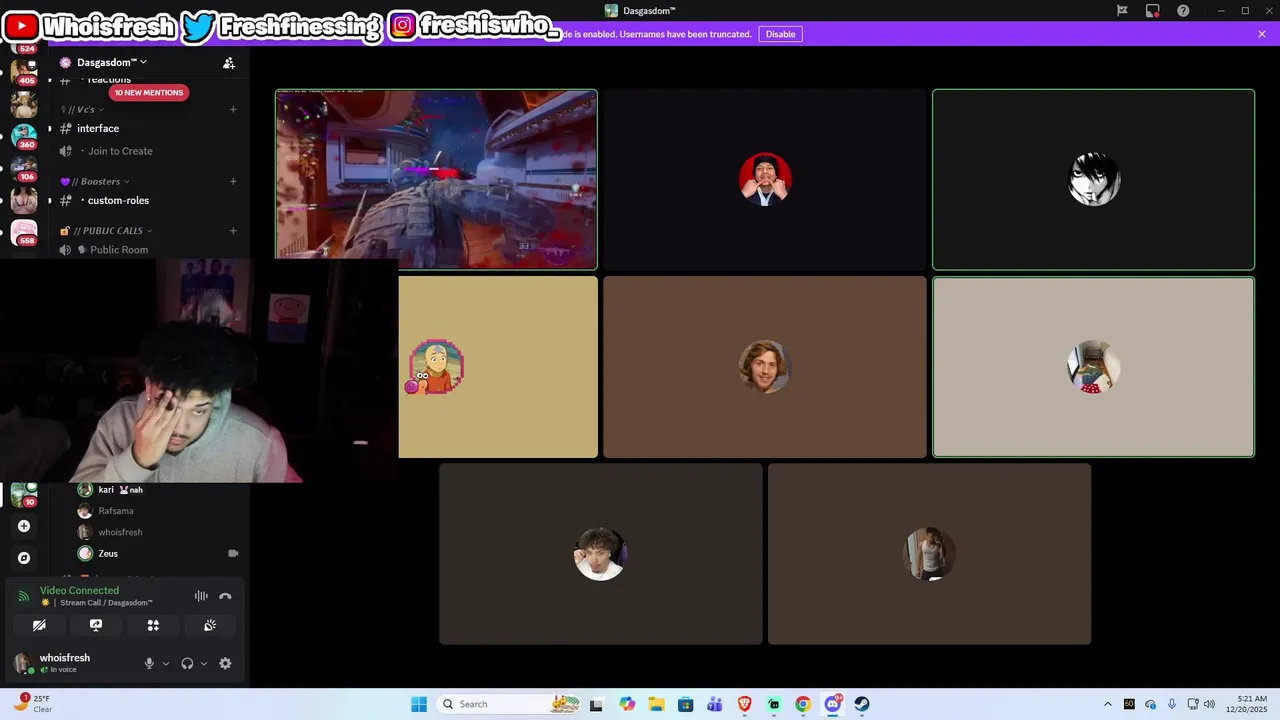Create channel in Vc's category
Viewport: 1280px width, 720px height.
[233, 109]
